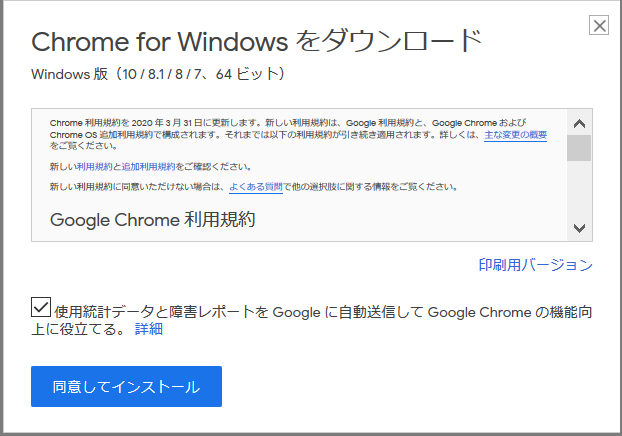Click the 使用統計データ checkbox label text
This screenshot has width=622, height=436.
tap(300, 312)
